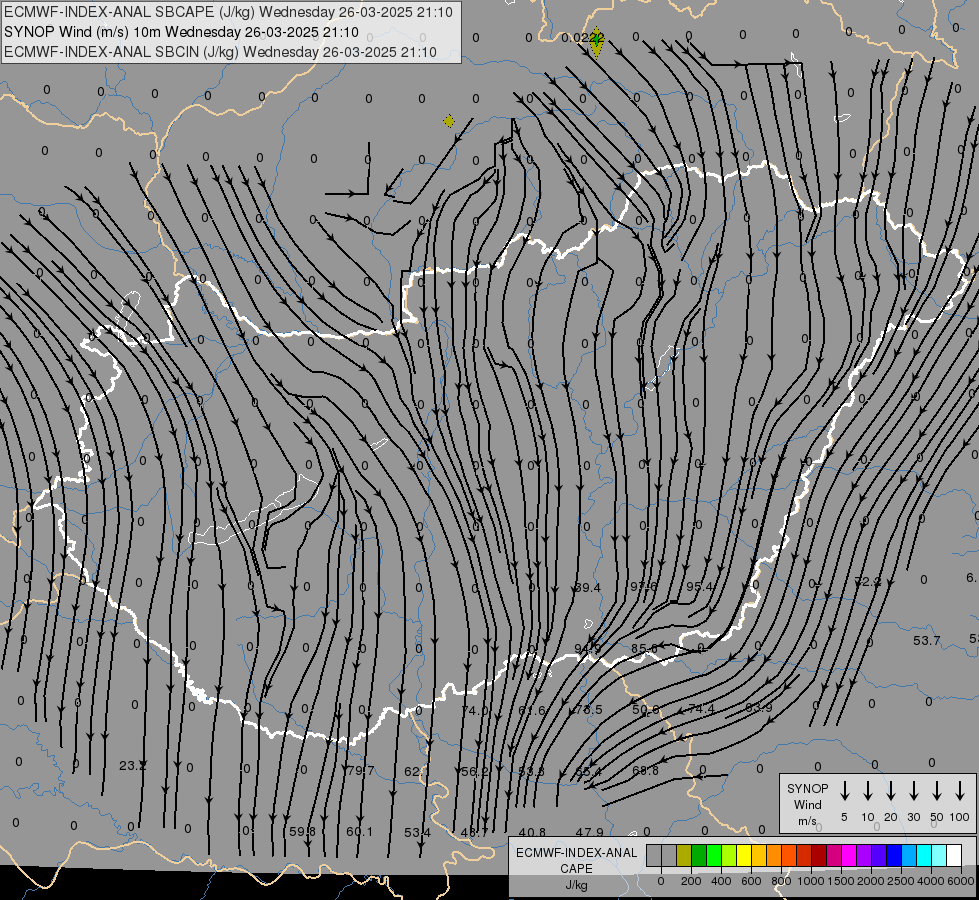
Task: Click the 74.4 value on the map
Action: coord(701,709)
